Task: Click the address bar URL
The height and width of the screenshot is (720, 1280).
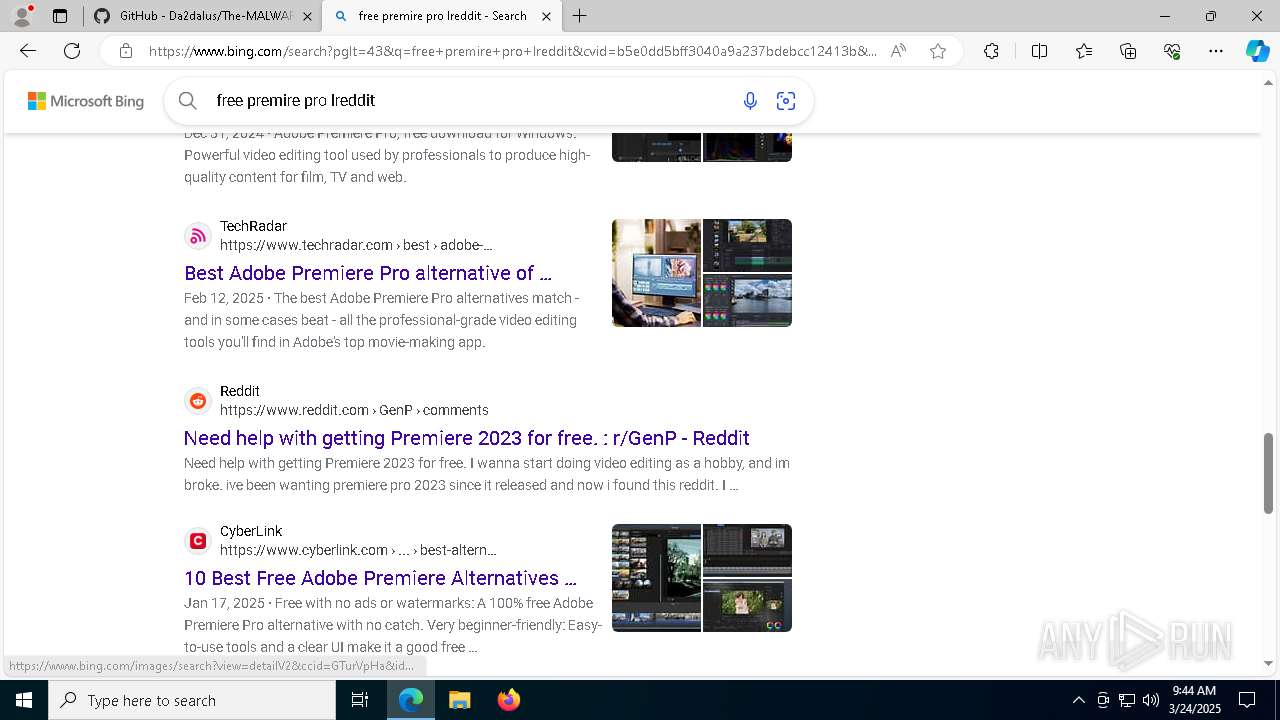Action: click(512, 51)
